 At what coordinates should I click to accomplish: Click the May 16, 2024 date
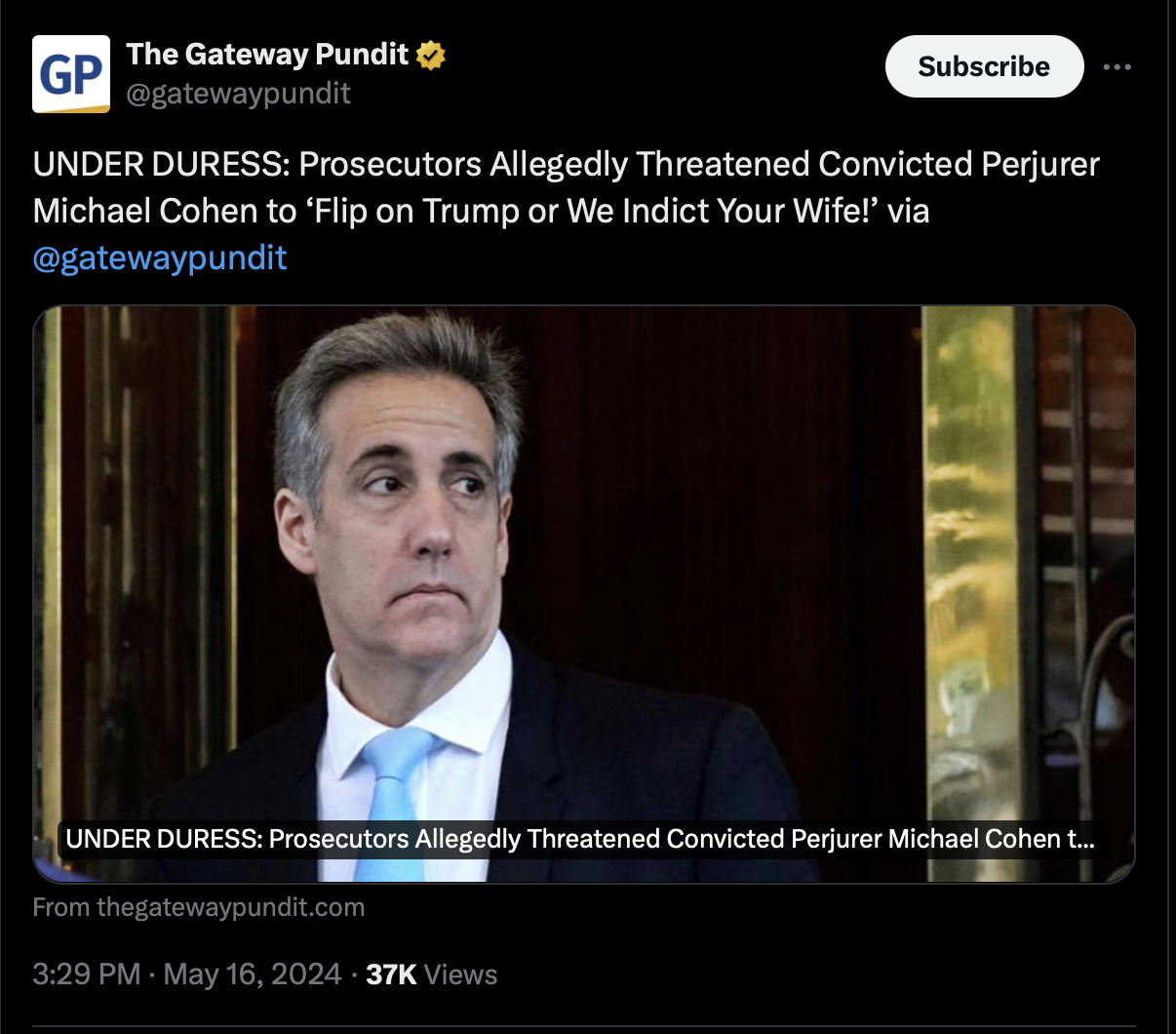tap(253, 974)
